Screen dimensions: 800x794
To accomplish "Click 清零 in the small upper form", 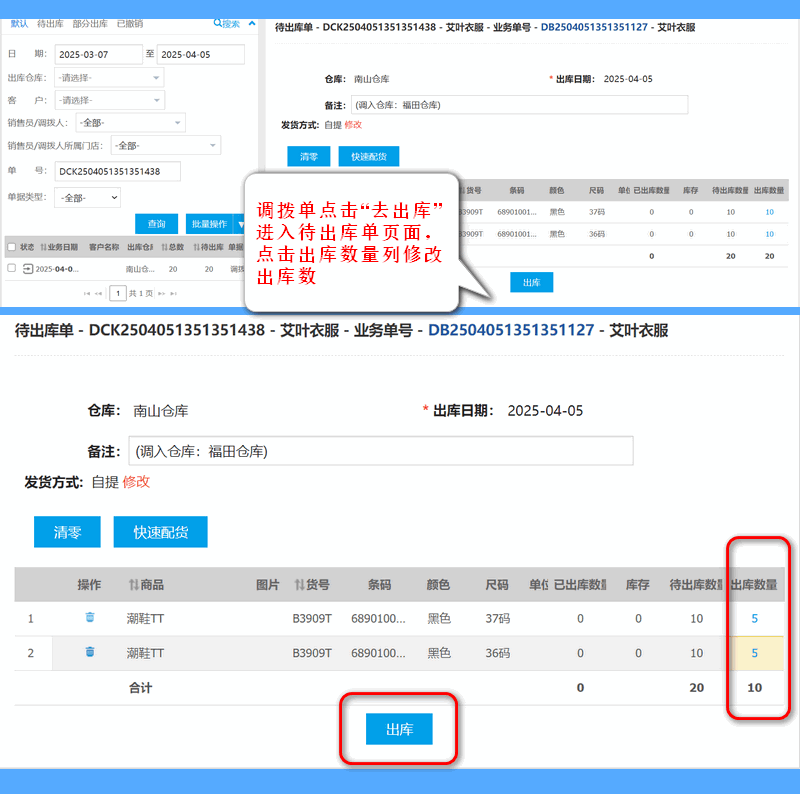I will click(x=309, y=156).
